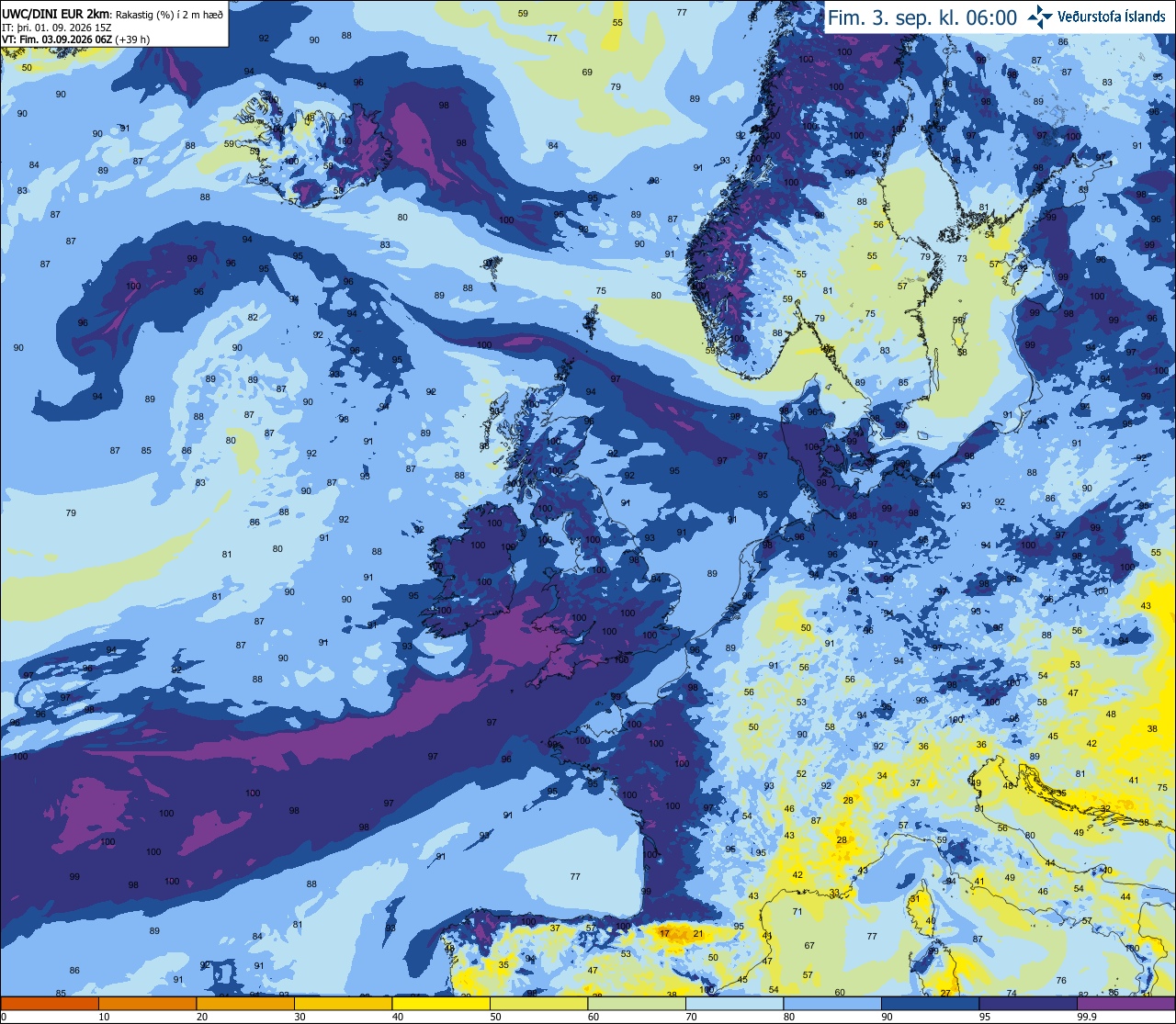Select the Fim. 3. sep. kl. 06:00 timestamp
This screenshot has height=1024, width=1176.
pyautogui.click(x=922, y=17)
